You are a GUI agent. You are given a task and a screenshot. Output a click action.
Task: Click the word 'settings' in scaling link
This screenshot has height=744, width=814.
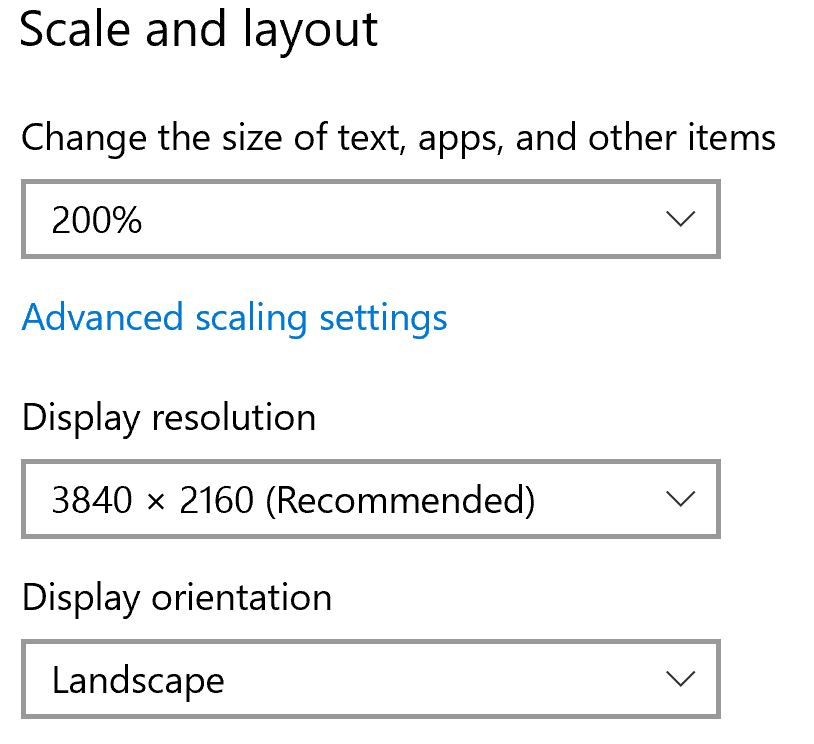383,318
